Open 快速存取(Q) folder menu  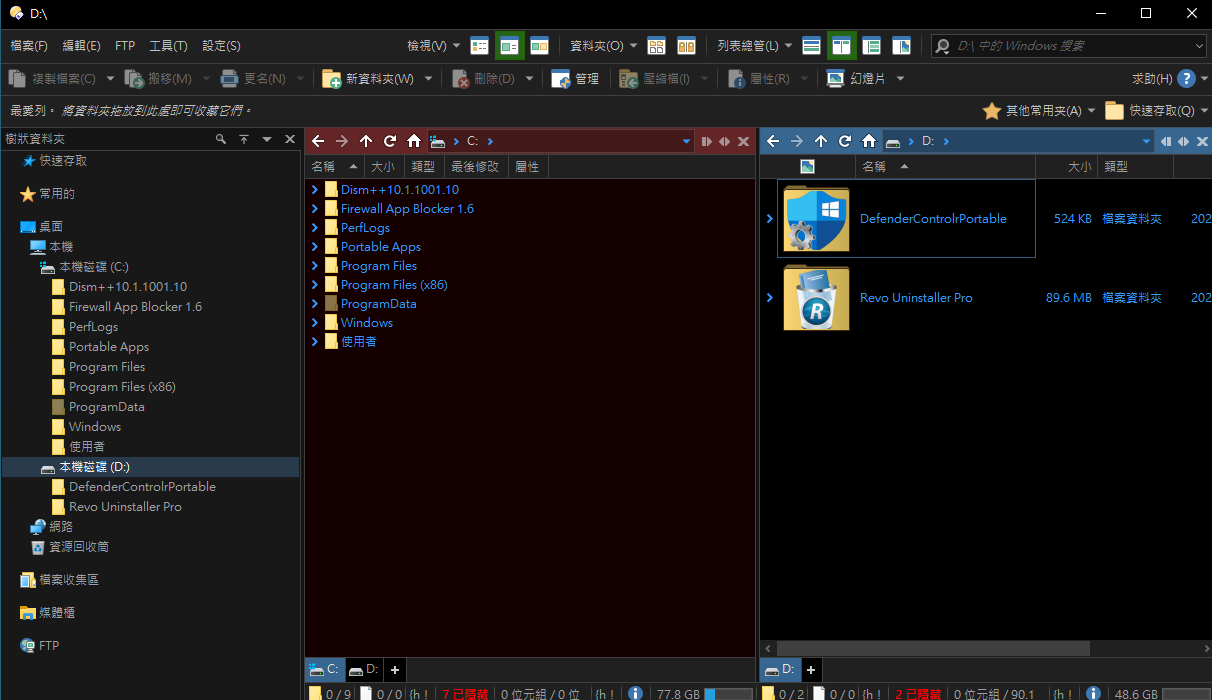(1156, 111)
